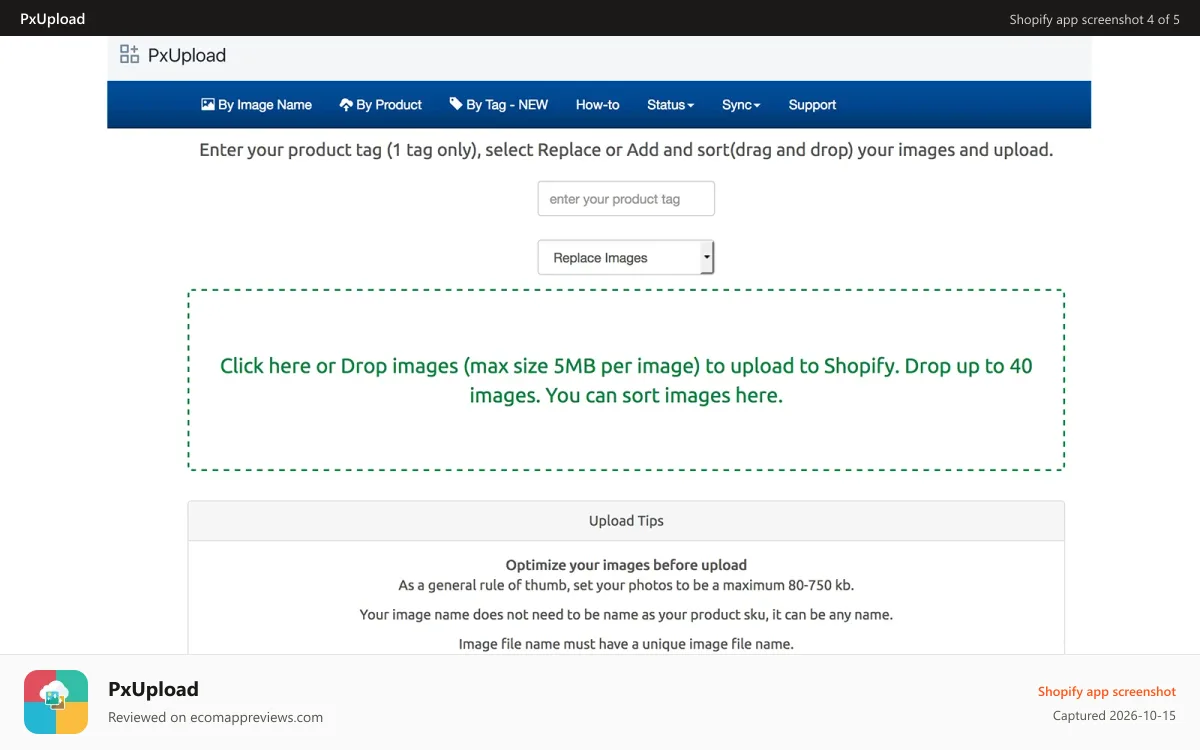Viewport: 1200px width, 750px height.
Task: Click 'Shopify app screenshot' orange label
Action: [1107, 691]
